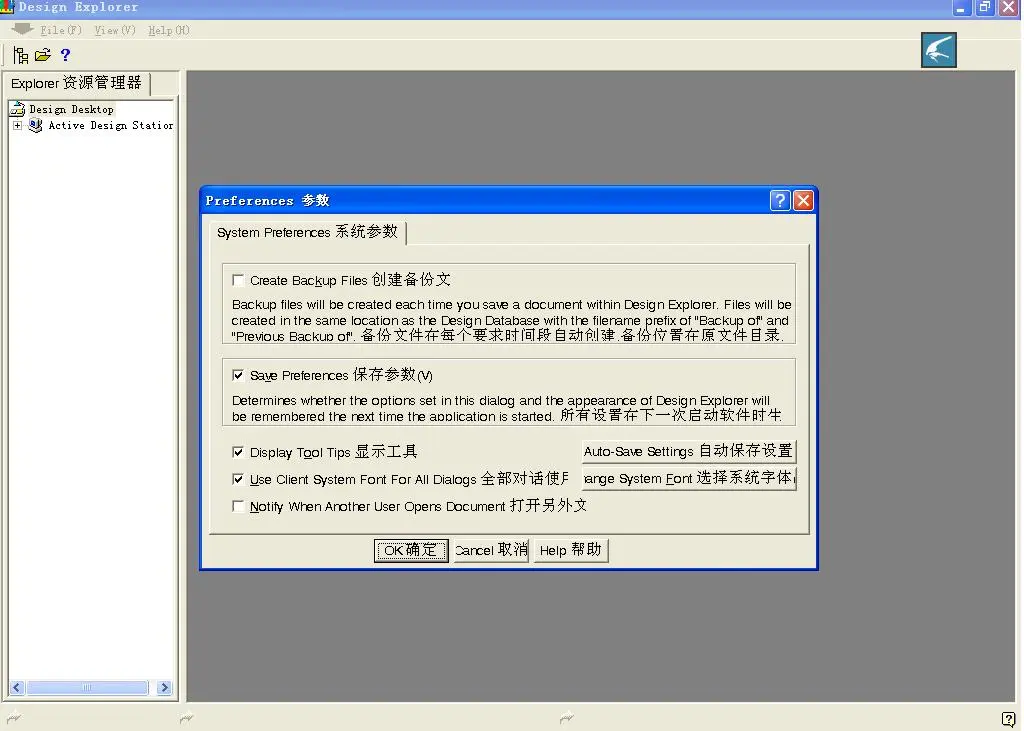Viewport: 1024px width, 731px height.
Task: Close the Design Explorer main window
Action: pos(1008,8)
